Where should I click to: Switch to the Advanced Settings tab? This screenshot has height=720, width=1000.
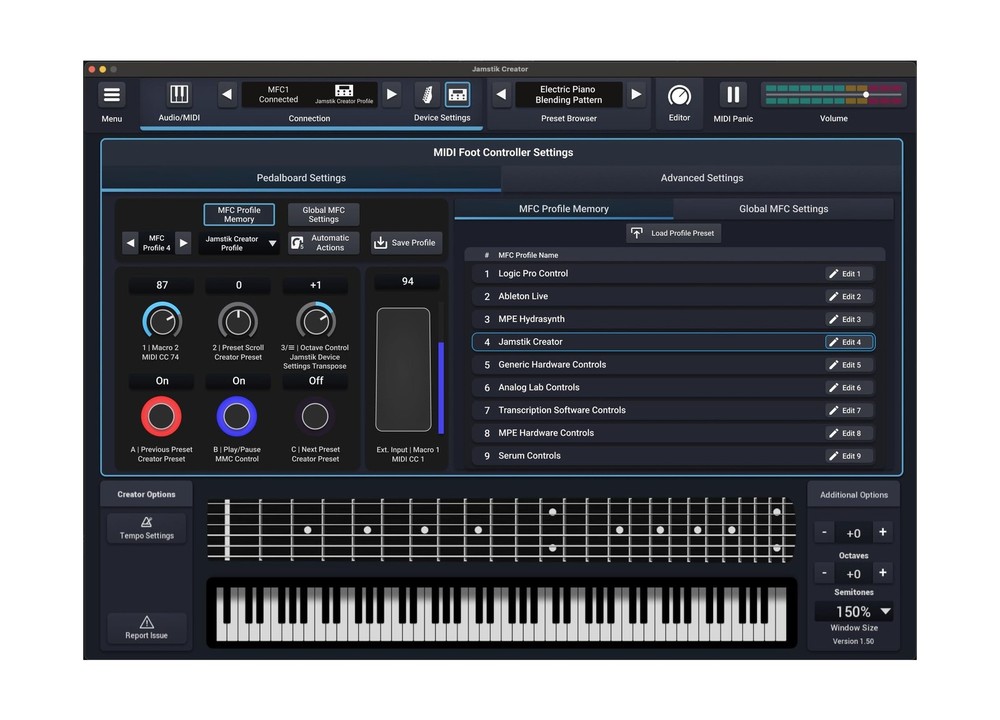click(702, 177)
